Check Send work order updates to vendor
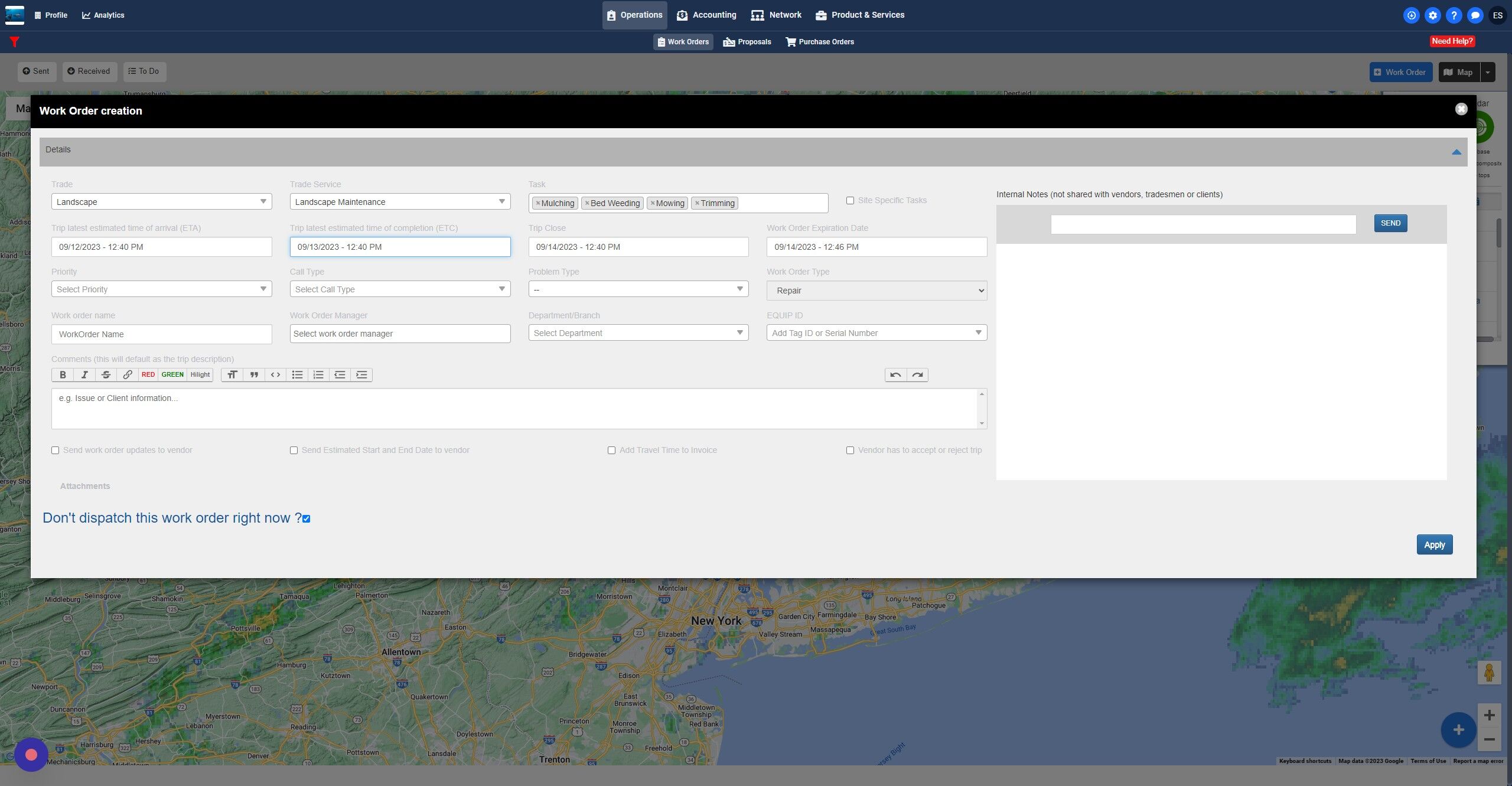 pos(56,450)
